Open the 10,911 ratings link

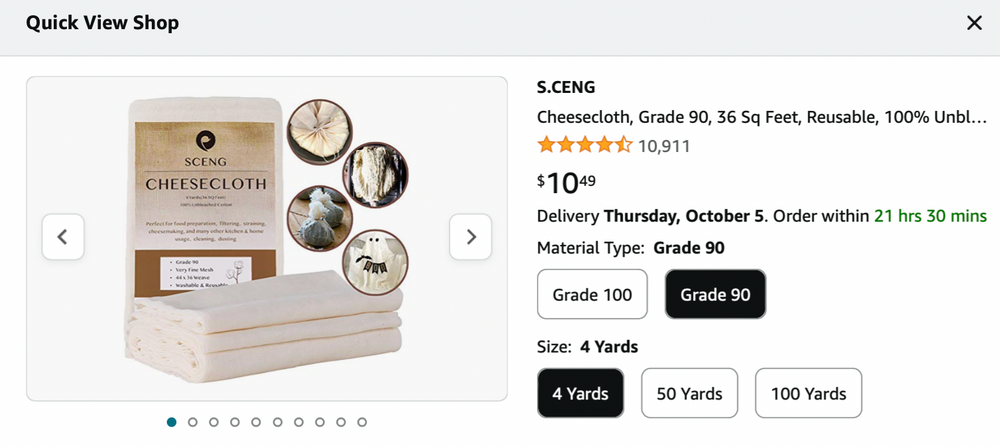click(x=664, y=146)
